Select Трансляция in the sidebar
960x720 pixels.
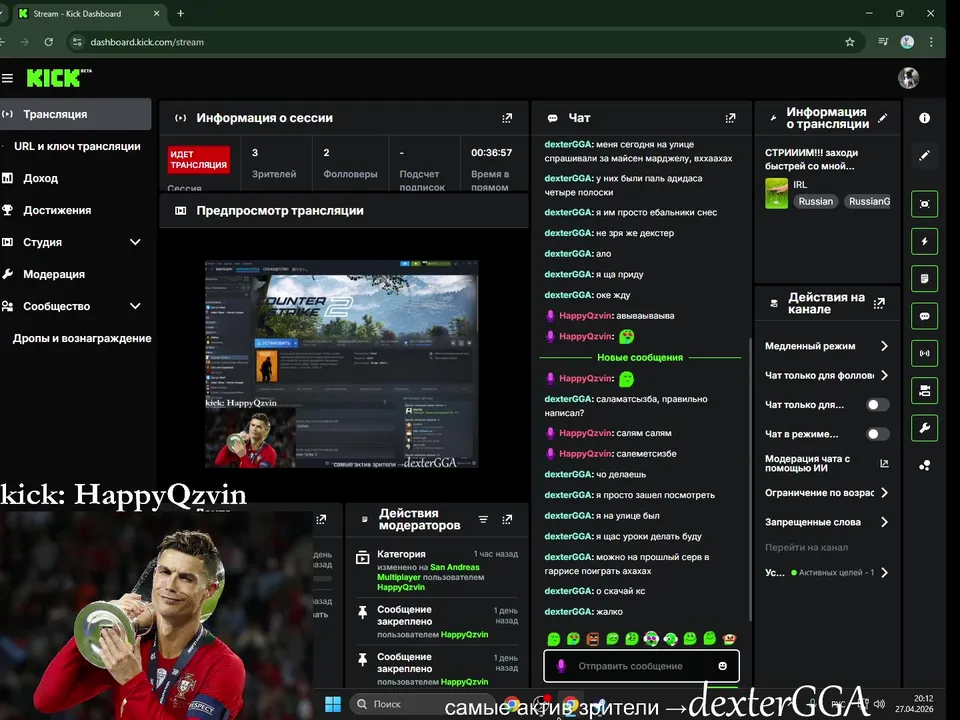[x=75, y=114]
